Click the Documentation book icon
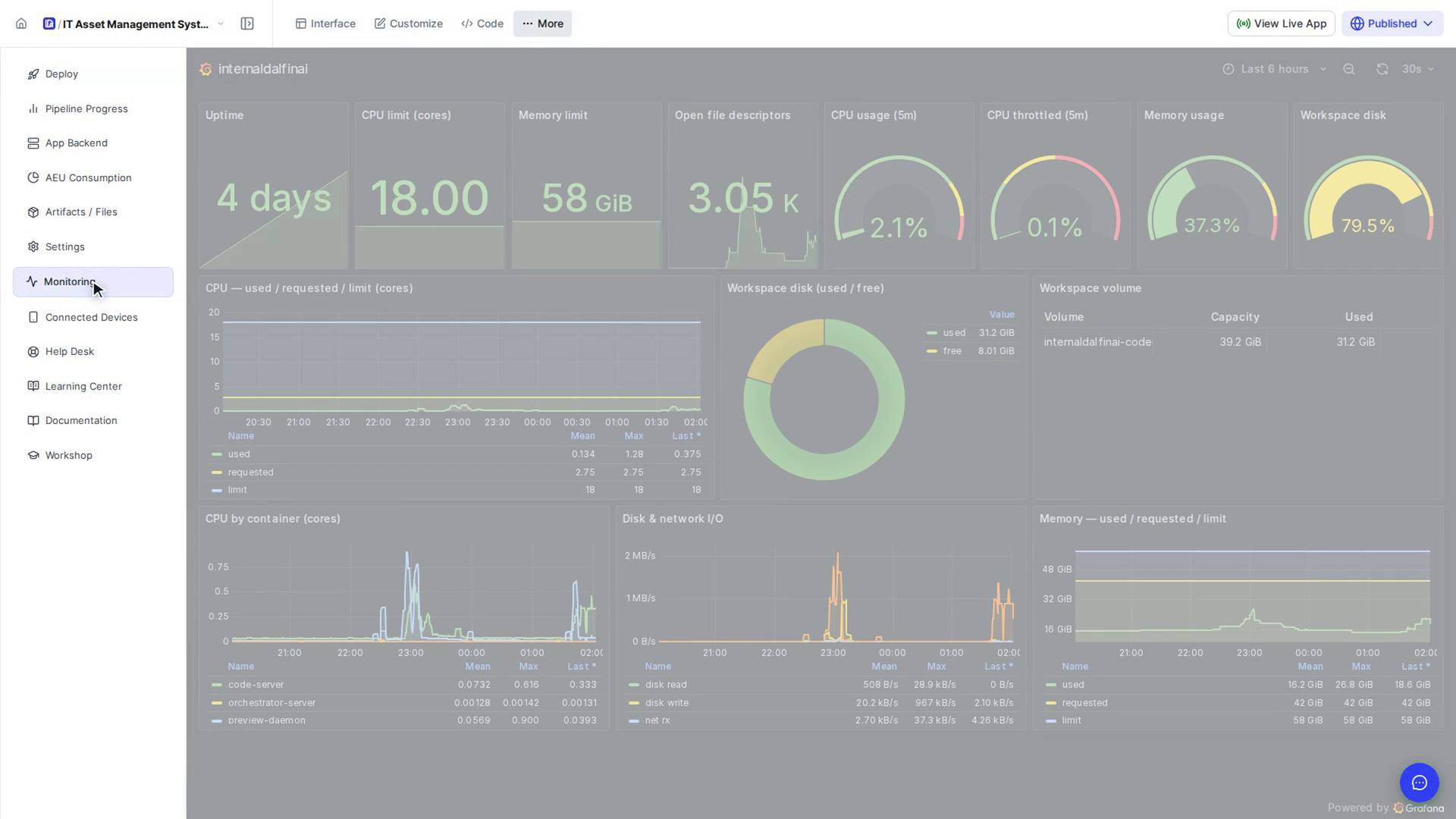This screenshot has width=1456, height=819. pos(33,421)
